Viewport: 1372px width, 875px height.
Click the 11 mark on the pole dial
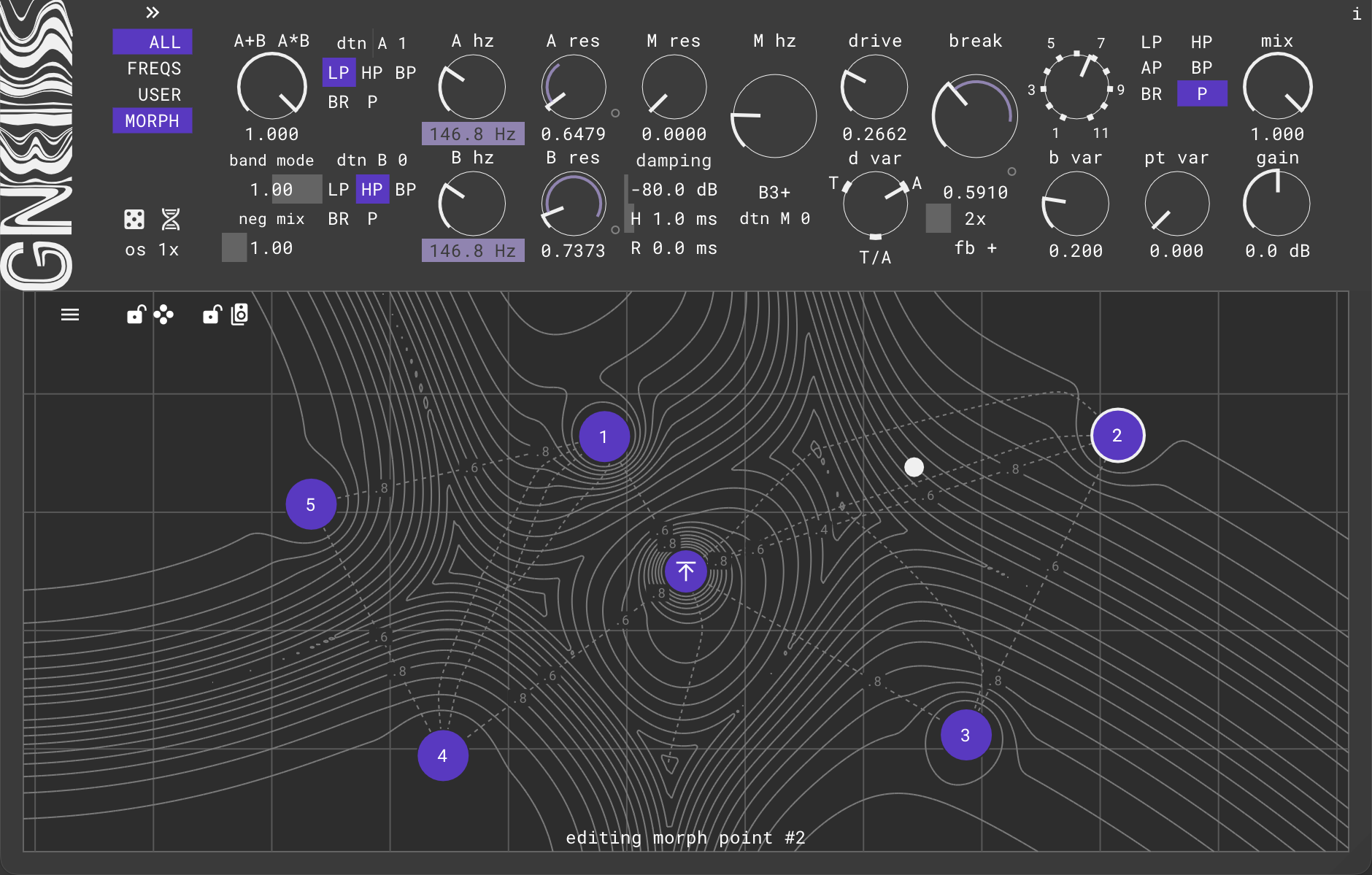(x=1101, y=133)
